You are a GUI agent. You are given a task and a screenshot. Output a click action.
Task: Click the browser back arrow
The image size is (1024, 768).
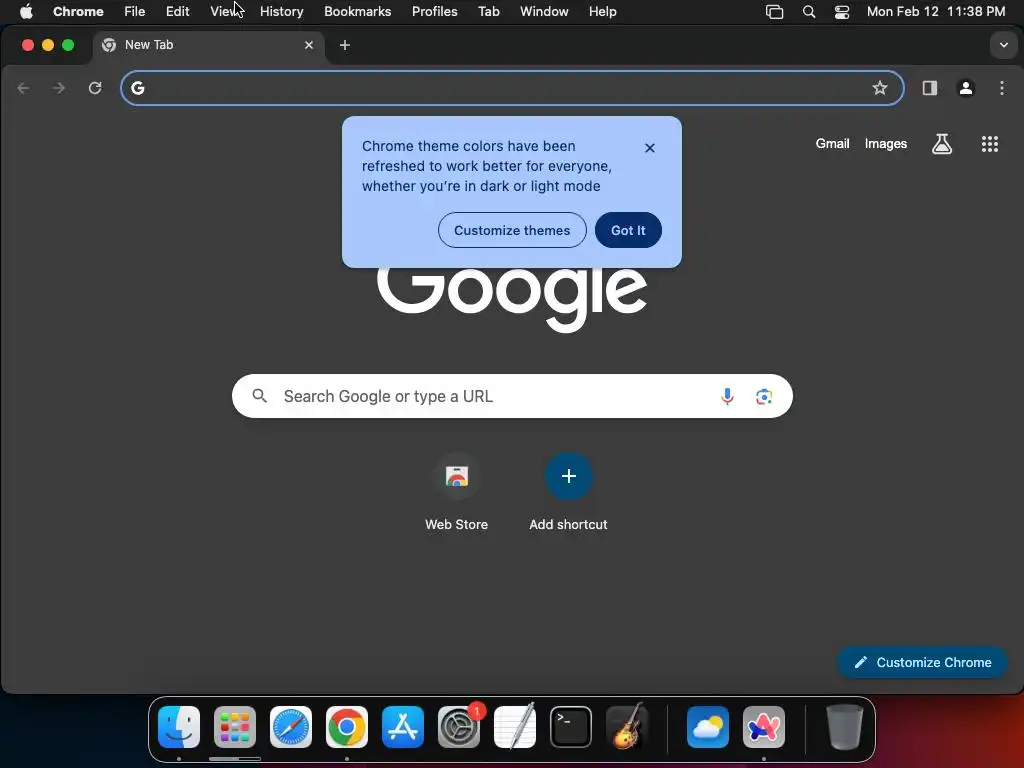pos(24,88)
